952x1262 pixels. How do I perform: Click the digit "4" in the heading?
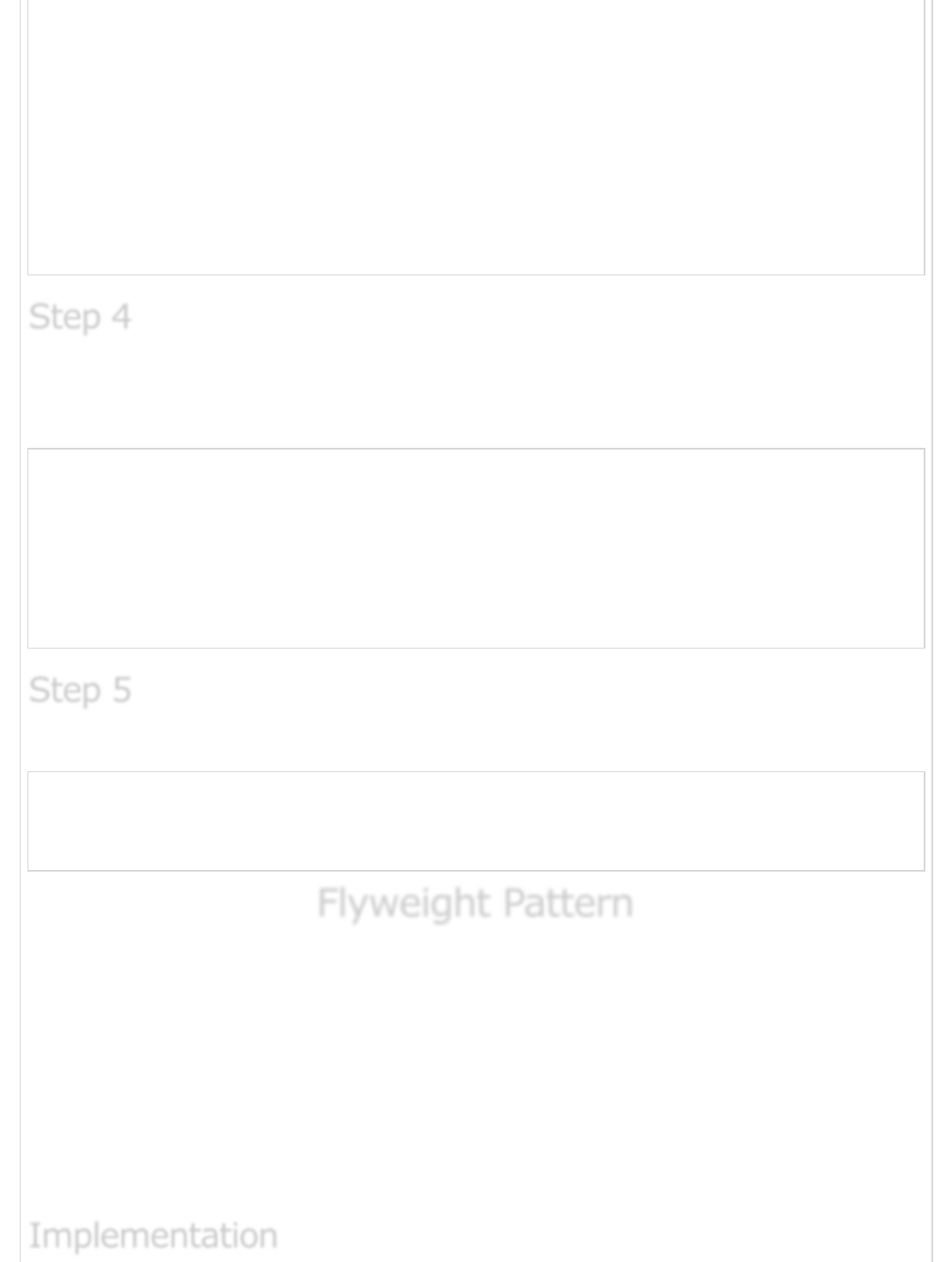pyautogui.click(x=121, y=317)
